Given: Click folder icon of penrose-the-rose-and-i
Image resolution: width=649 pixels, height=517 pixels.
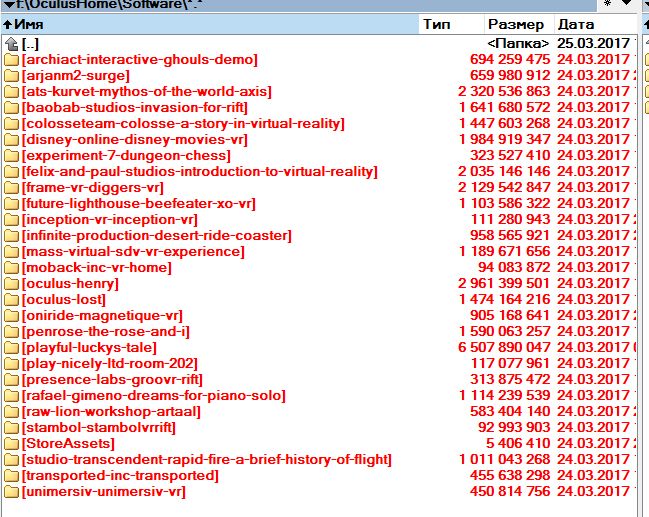Looking at the screenshot, I should tap(12, 332).
